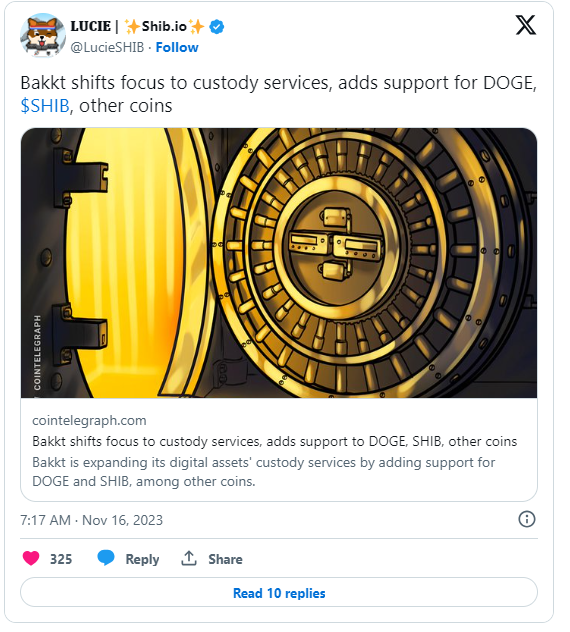Click the Share text label
Viewport: 570px width, 632px height.
(x=225, y=559)
